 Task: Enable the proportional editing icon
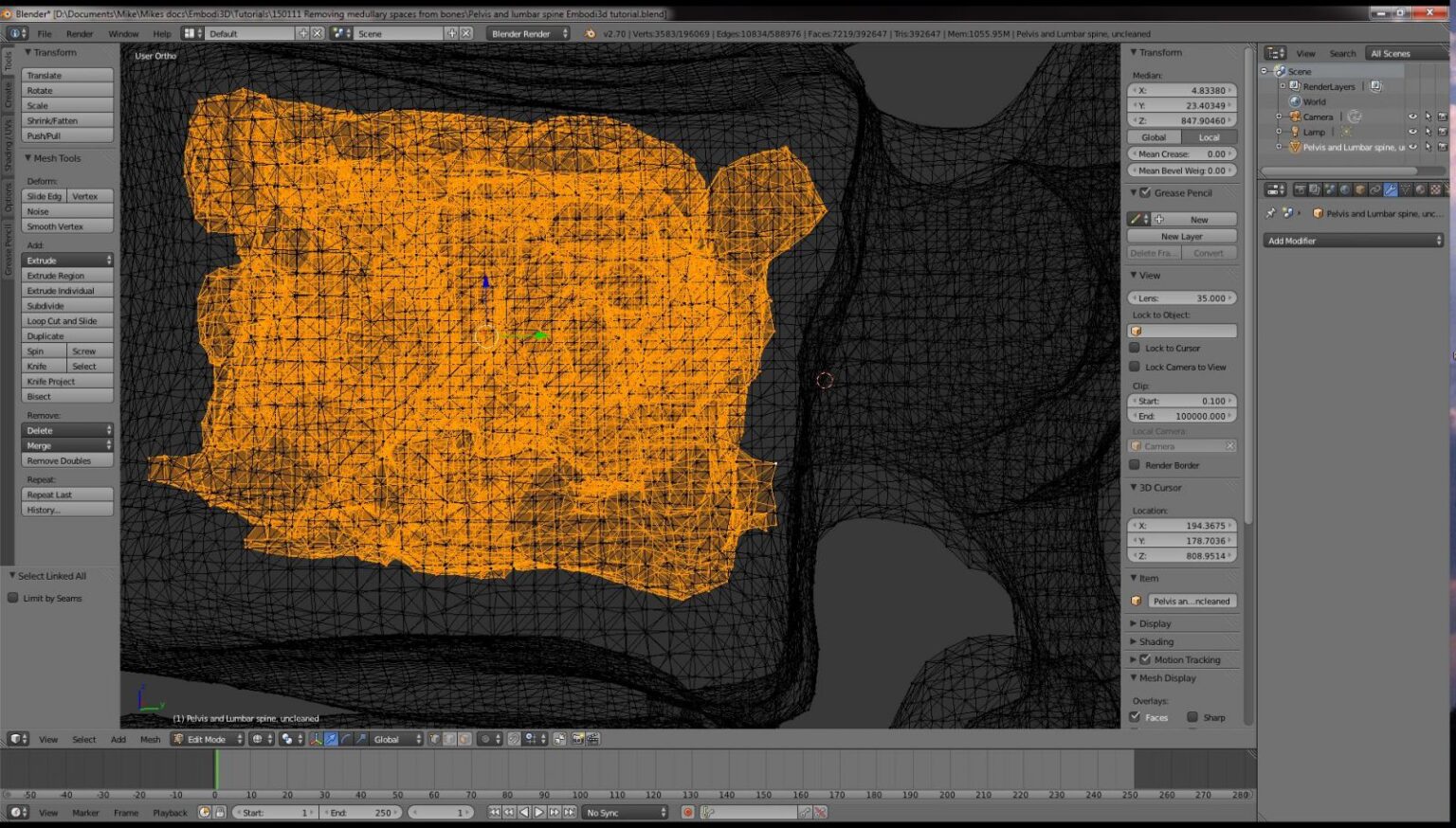(486, 739)
